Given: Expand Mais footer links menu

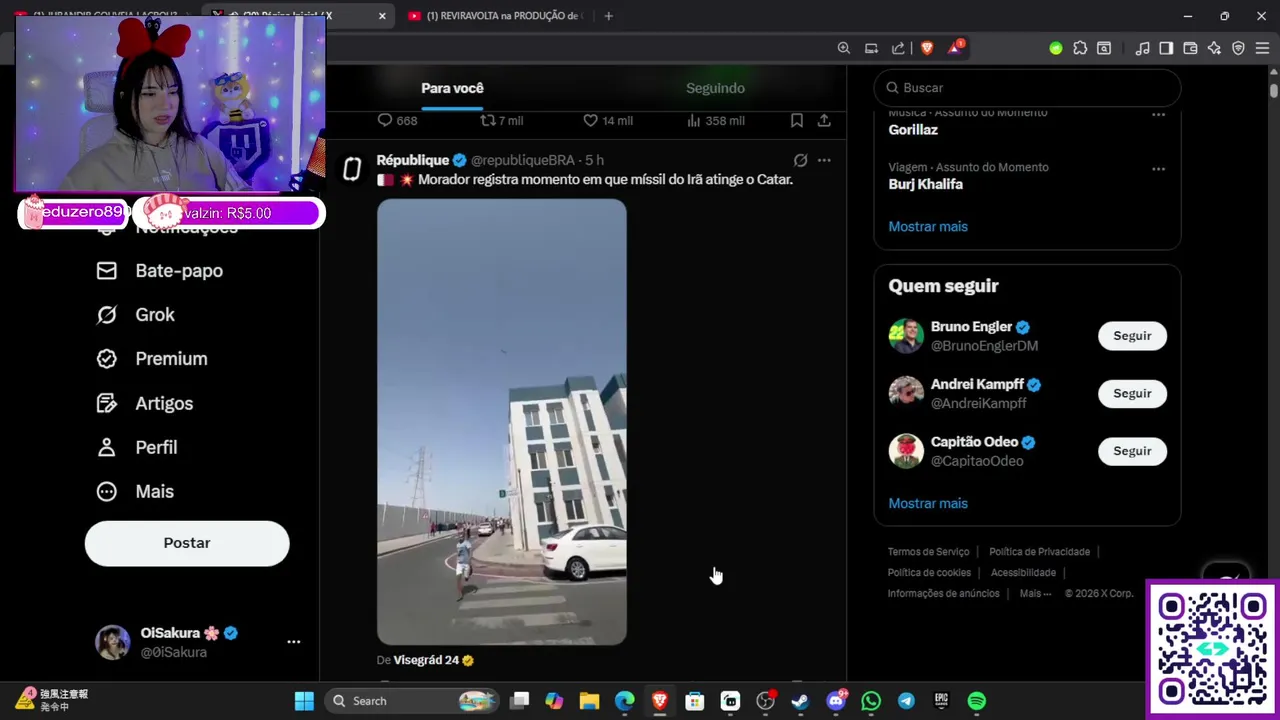Looking at the screenshot, I should pyautogui.click(x=1035, y=593).
